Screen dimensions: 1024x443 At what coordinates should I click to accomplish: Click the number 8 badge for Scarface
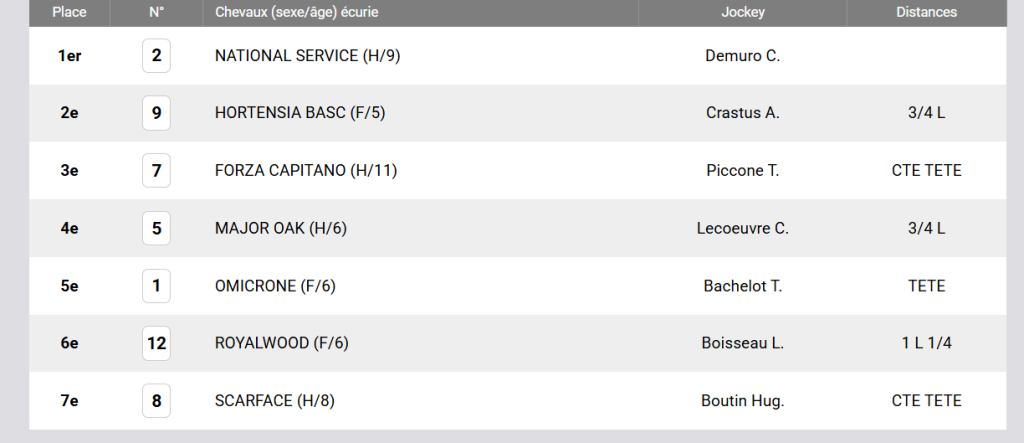pyautogui.click(x=156, y=401)
